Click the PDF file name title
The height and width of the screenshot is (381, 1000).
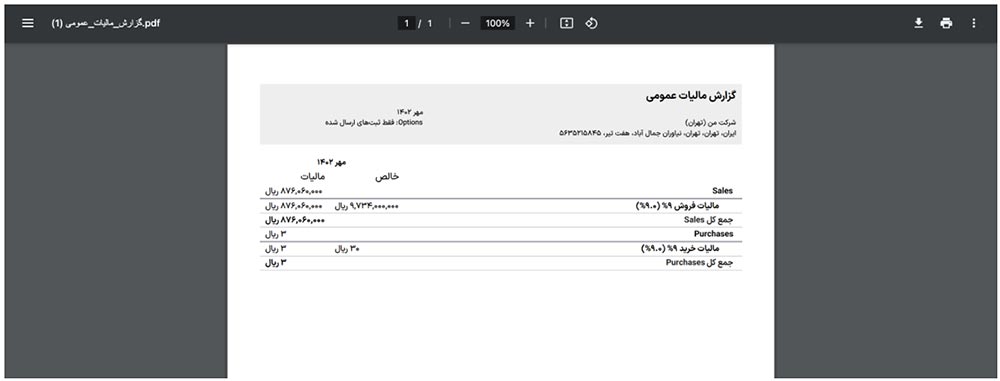pyautogui.click(x=105, y=23)
